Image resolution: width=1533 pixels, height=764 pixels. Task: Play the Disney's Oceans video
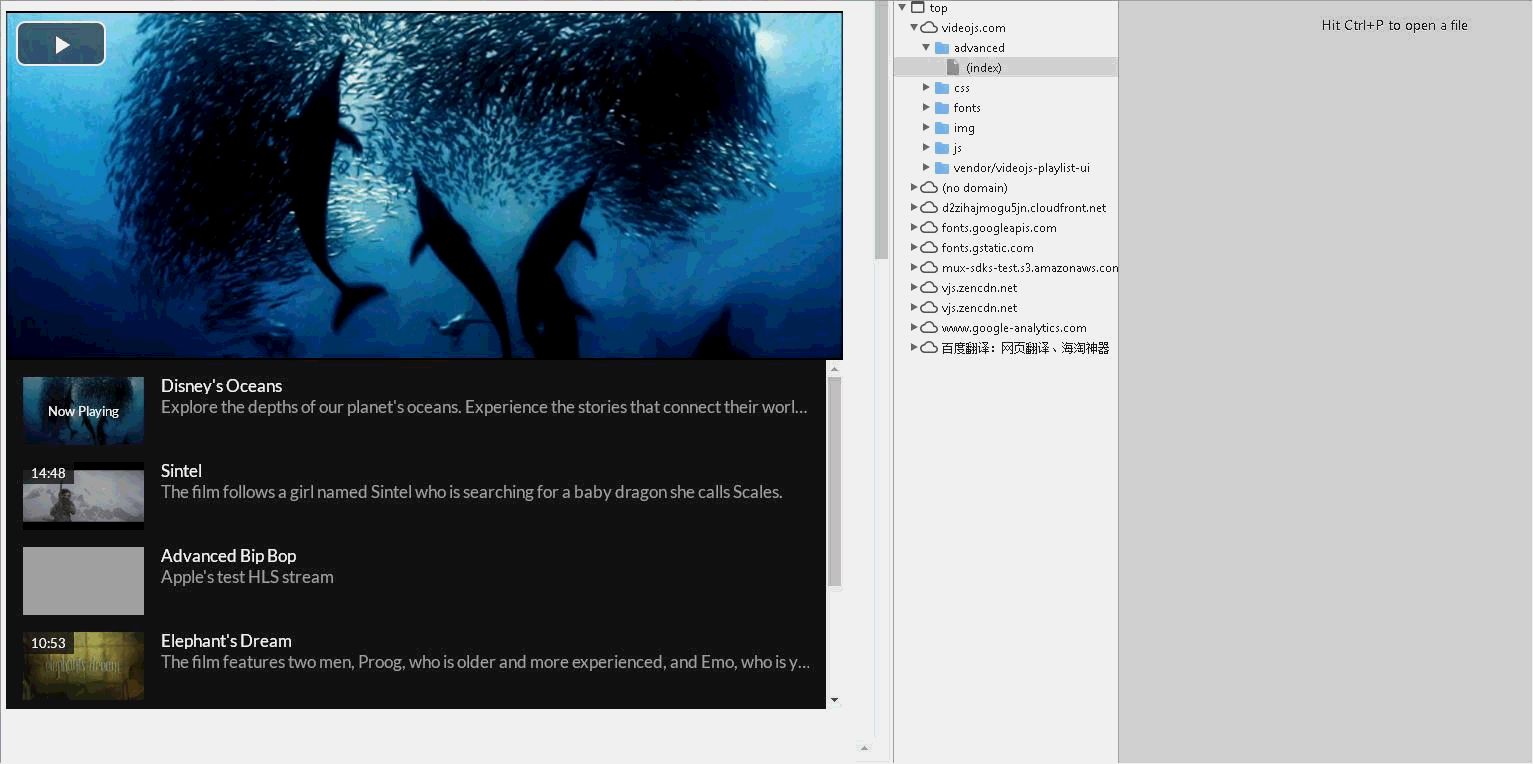click(61, 44)
